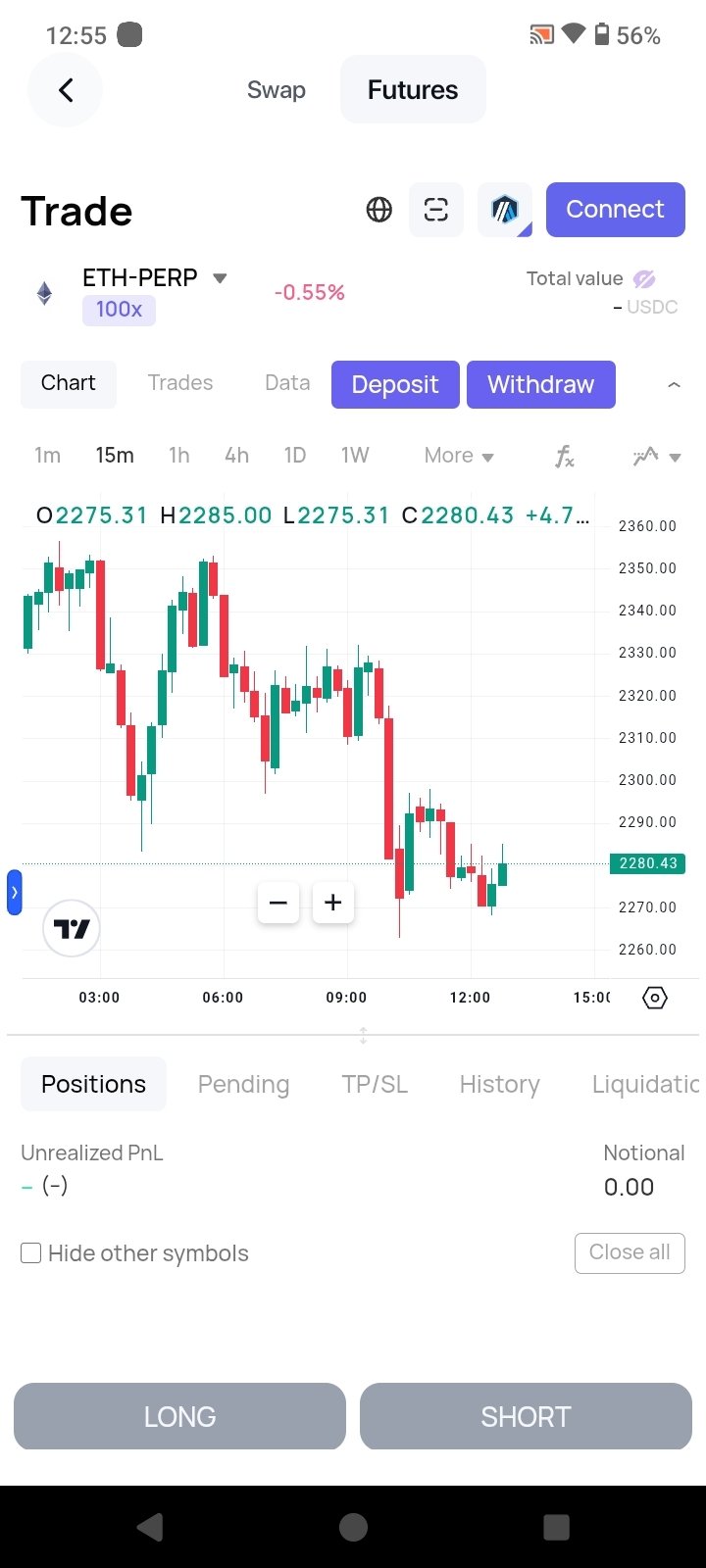
Task: Open the Arbitrum network selector icon
Action: [x=505, y=210]
